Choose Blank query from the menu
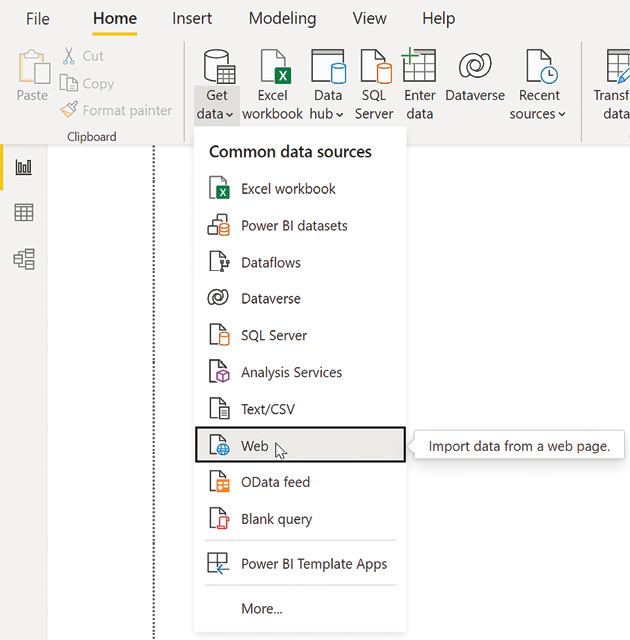630x640 pixels. point(300,519)
